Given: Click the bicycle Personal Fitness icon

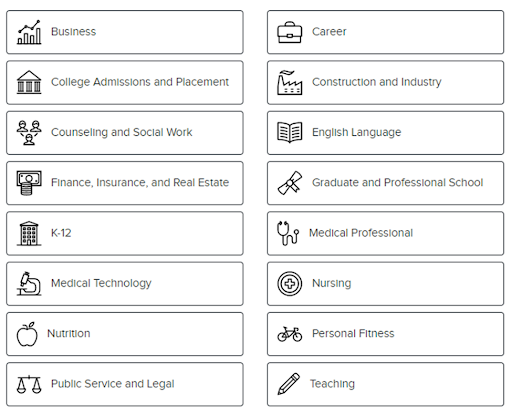Looking at the screenshot, I should tap(290, 334).
